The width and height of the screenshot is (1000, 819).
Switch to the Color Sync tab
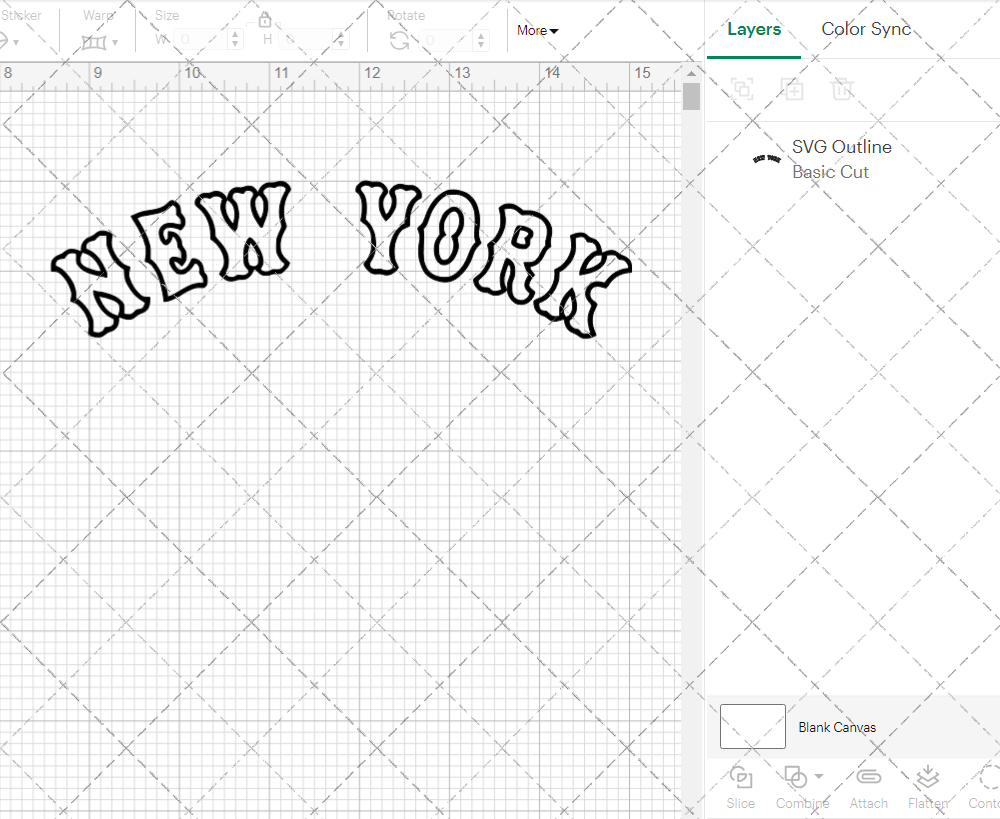(866, 29)
